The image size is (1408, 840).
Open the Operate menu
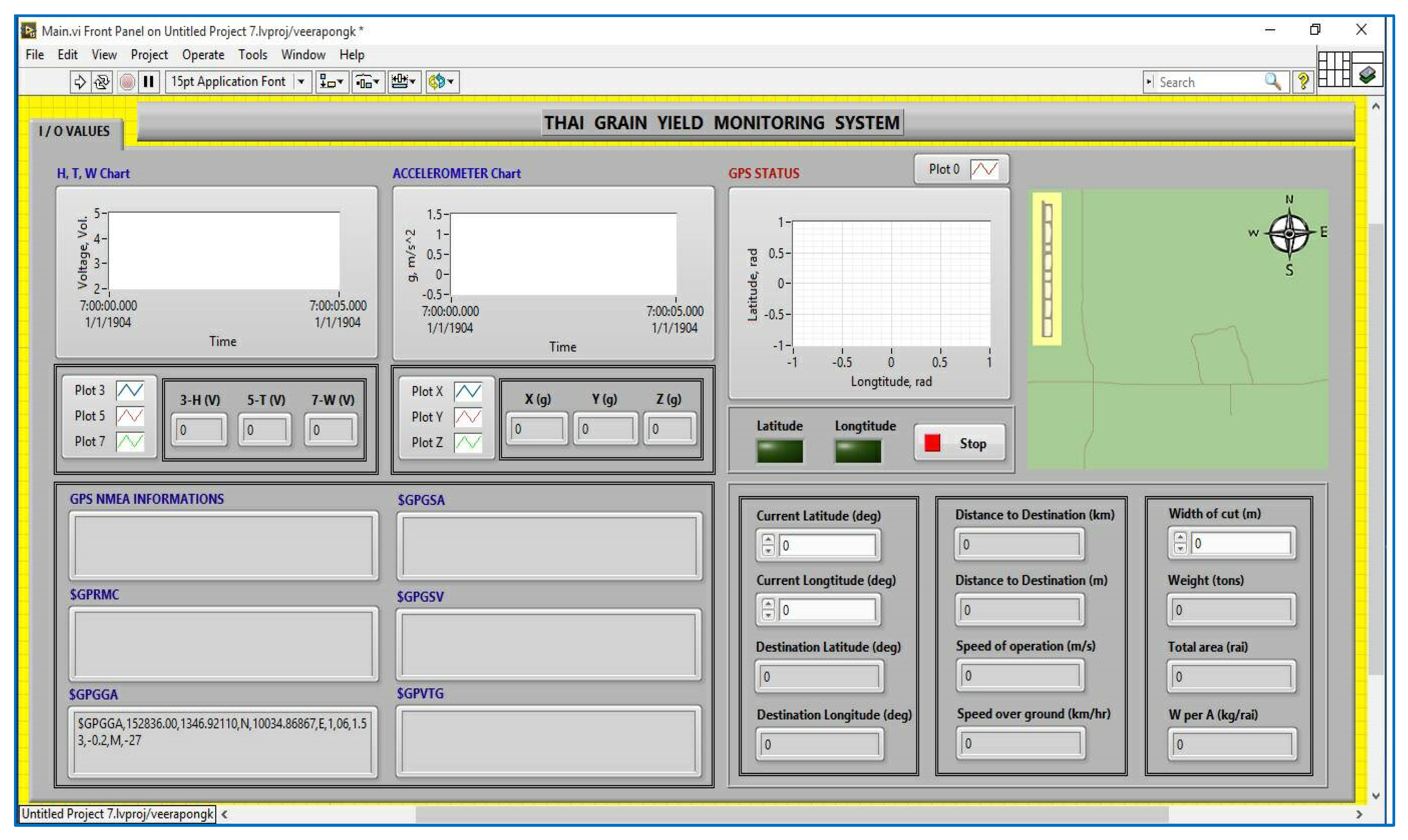(203, 55)
